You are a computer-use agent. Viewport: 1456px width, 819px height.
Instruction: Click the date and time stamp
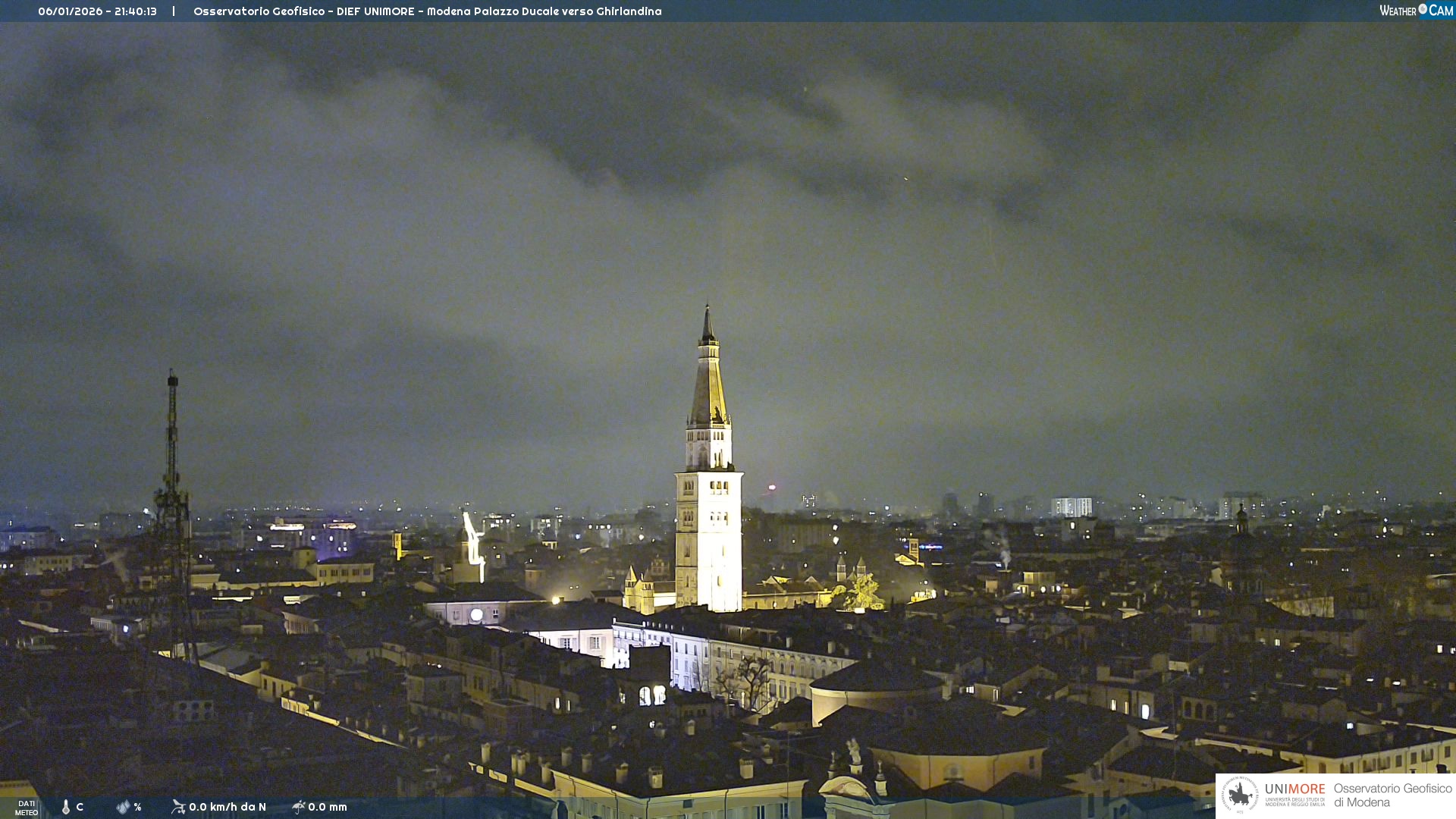(x=97, y=11)
